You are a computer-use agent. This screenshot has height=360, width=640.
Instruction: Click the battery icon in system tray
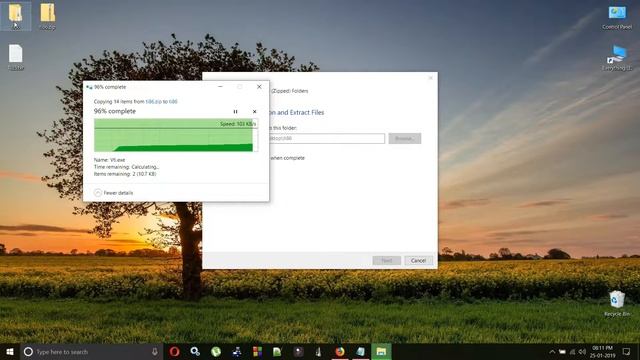[x=562, y=351]
